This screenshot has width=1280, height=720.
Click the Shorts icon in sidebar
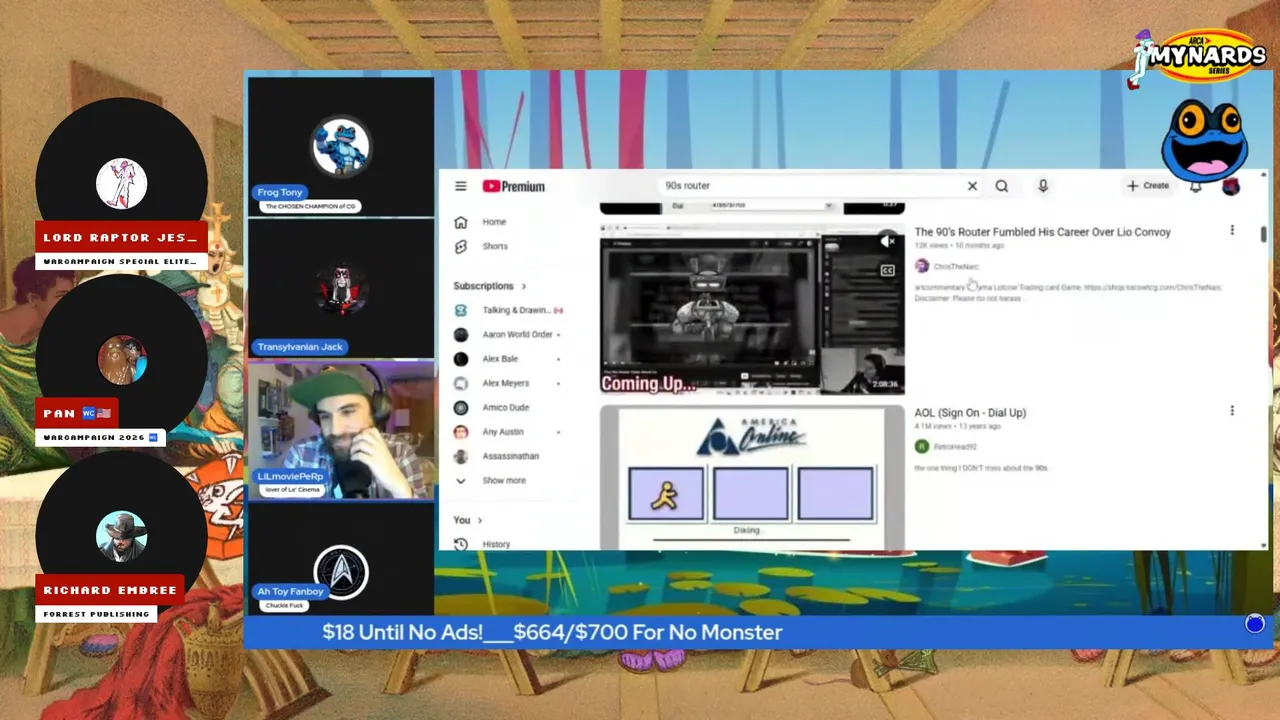460,246
